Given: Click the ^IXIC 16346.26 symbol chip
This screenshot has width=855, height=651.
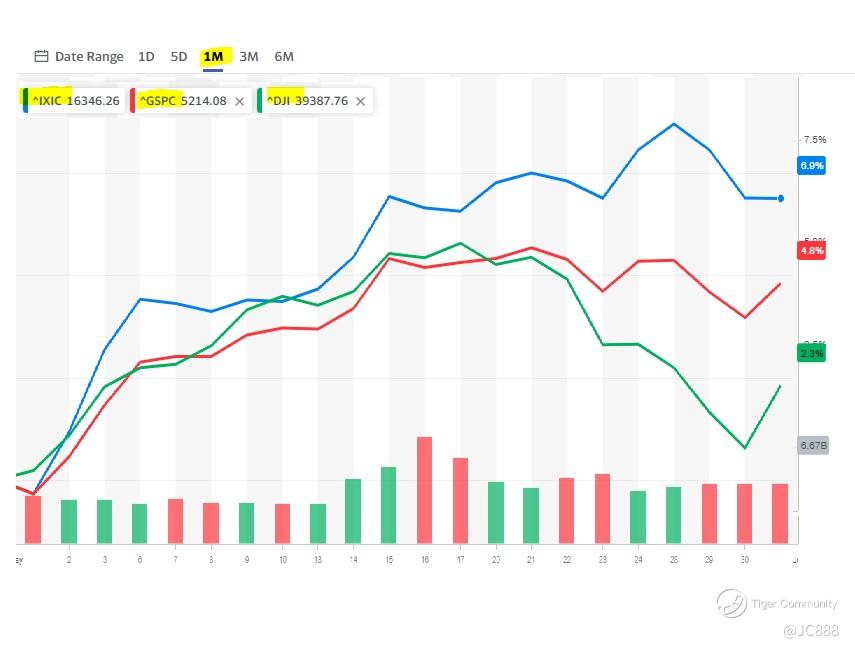Looking at the screenshot, I should tap(73, 101).
